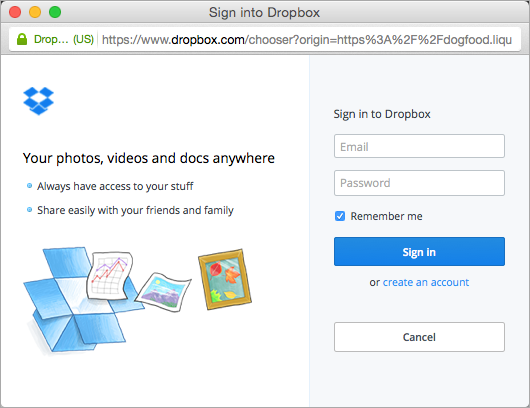This screenshot has width=530, height=408.
Task: Click the Cancel button
Action: [419, 337]
